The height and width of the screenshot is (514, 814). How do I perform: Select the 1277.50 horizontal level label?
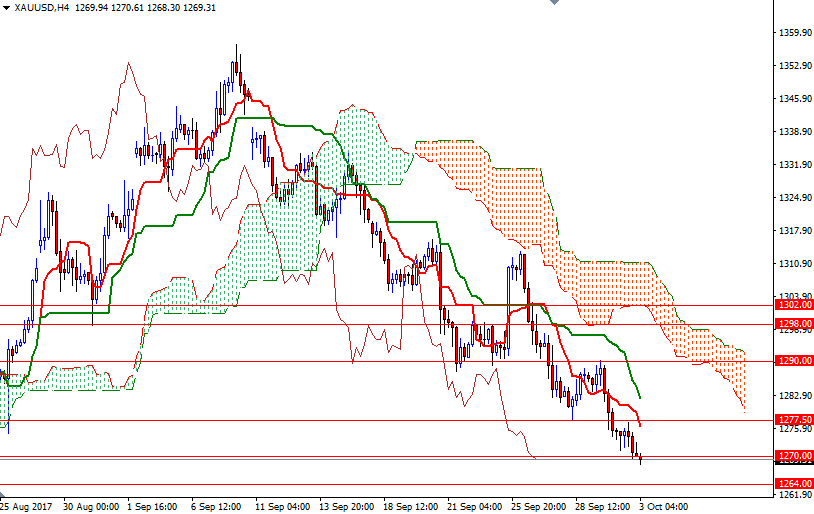793,420
